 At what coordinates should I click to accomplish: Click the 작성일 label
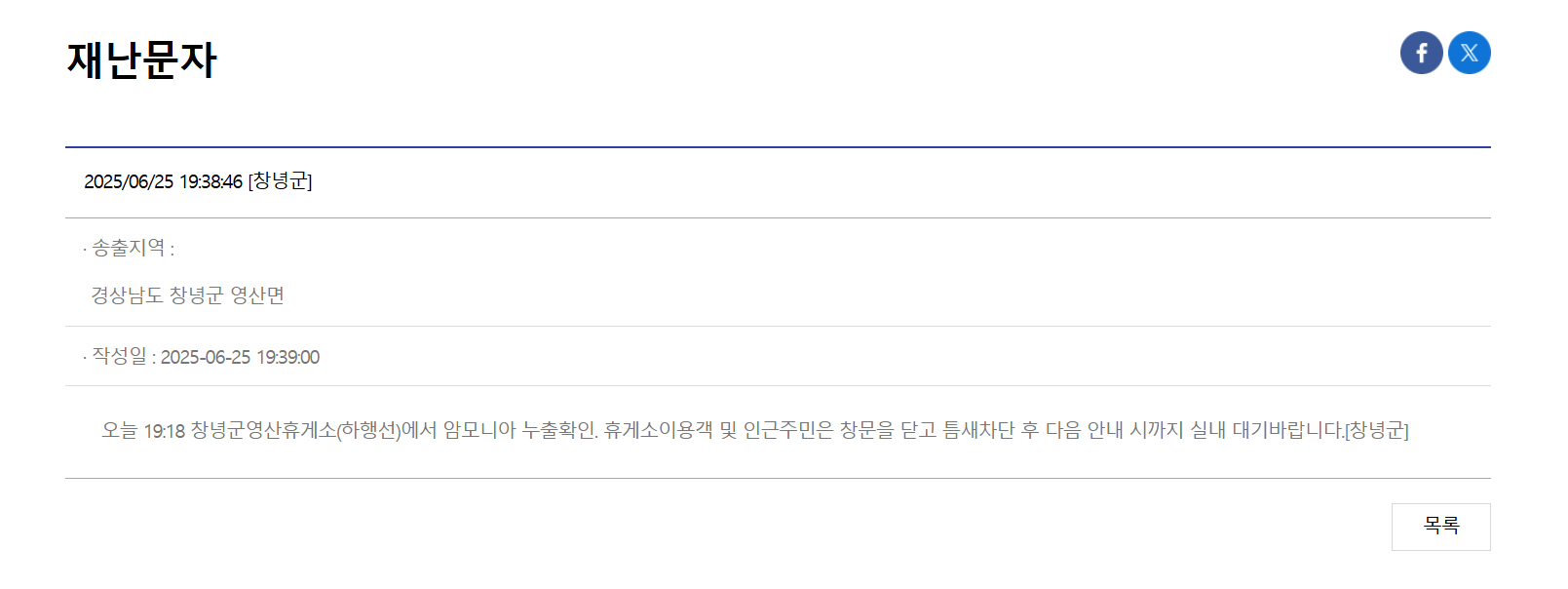click(x=119, y=357)
